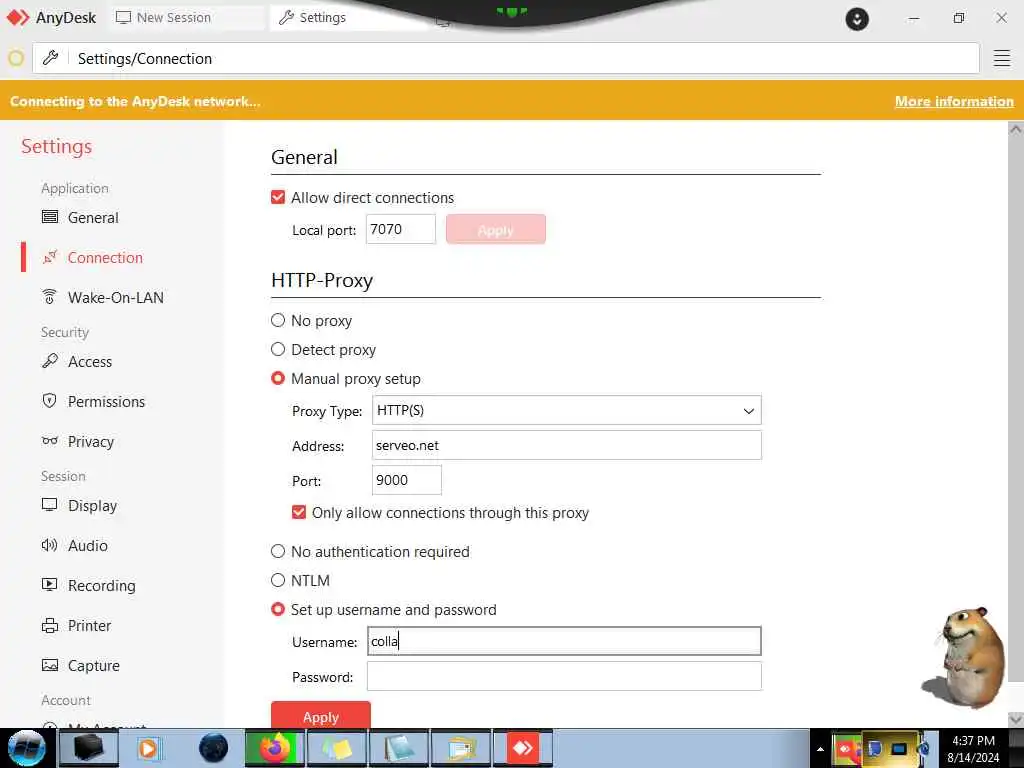Choose No authentication required
This screenshot has height=768, width=1024.
(278, 551)
